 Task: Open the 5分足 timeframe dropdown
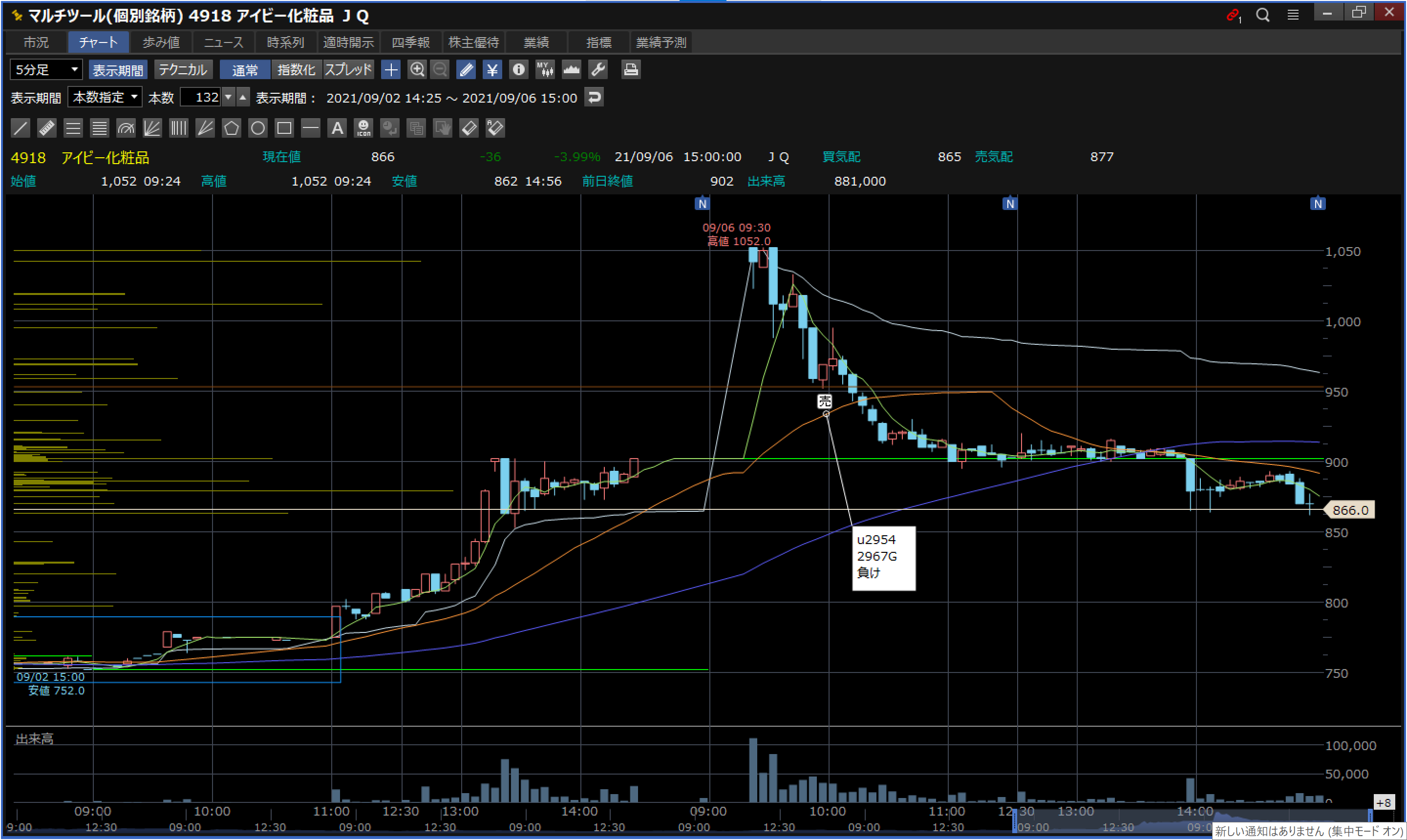46,70
